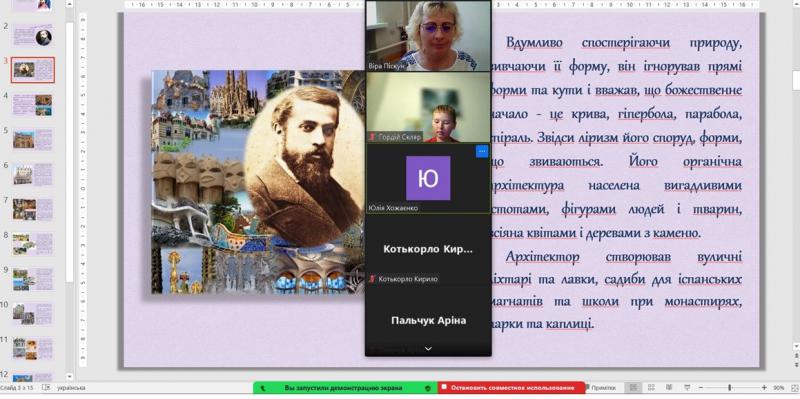The width and height of the screenshot is (800, 399).
Task: Select the Котькорло Кир... participant name
Action: 428,250
